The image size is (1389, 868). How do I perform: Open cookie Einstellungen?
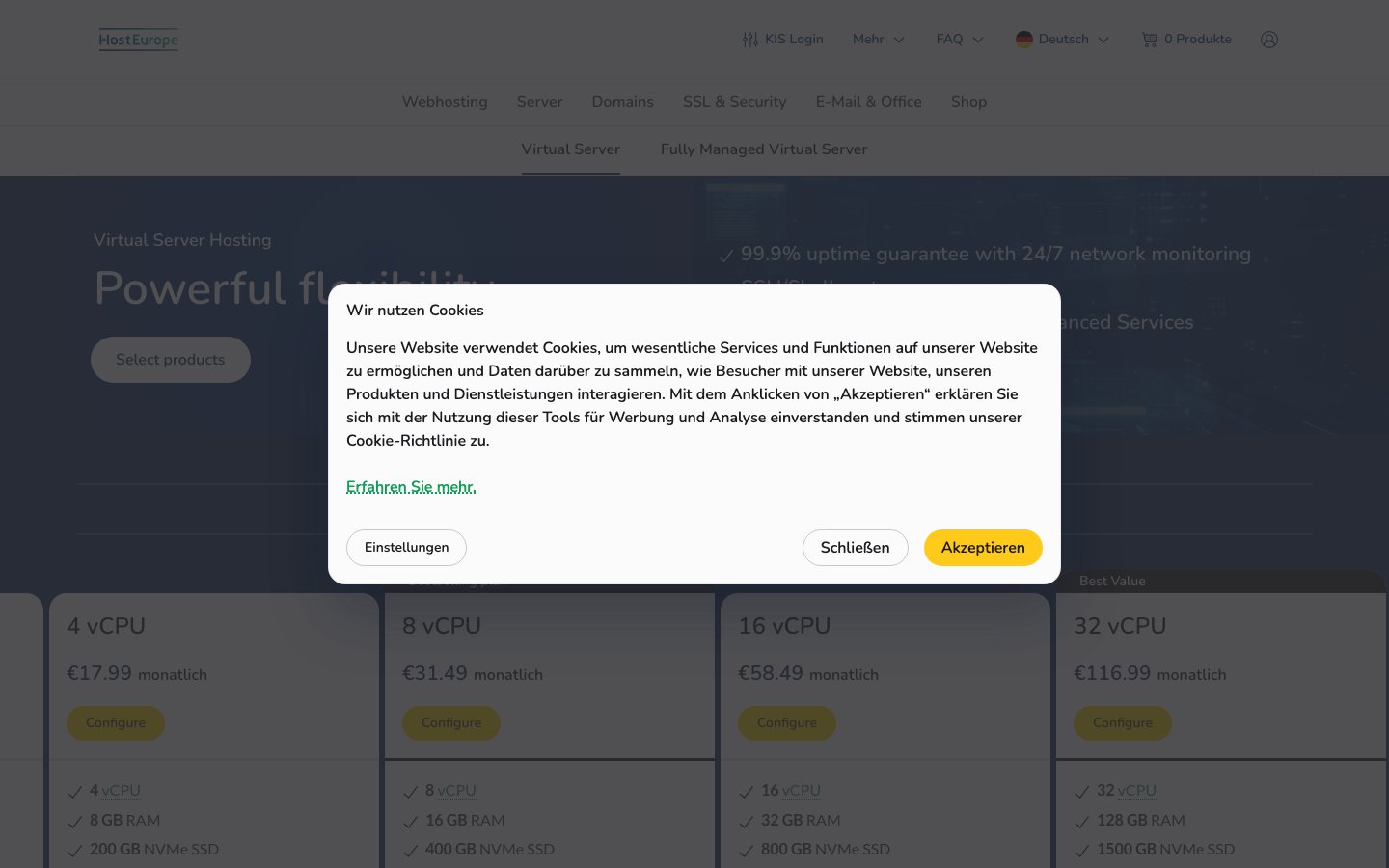[406, 548]
